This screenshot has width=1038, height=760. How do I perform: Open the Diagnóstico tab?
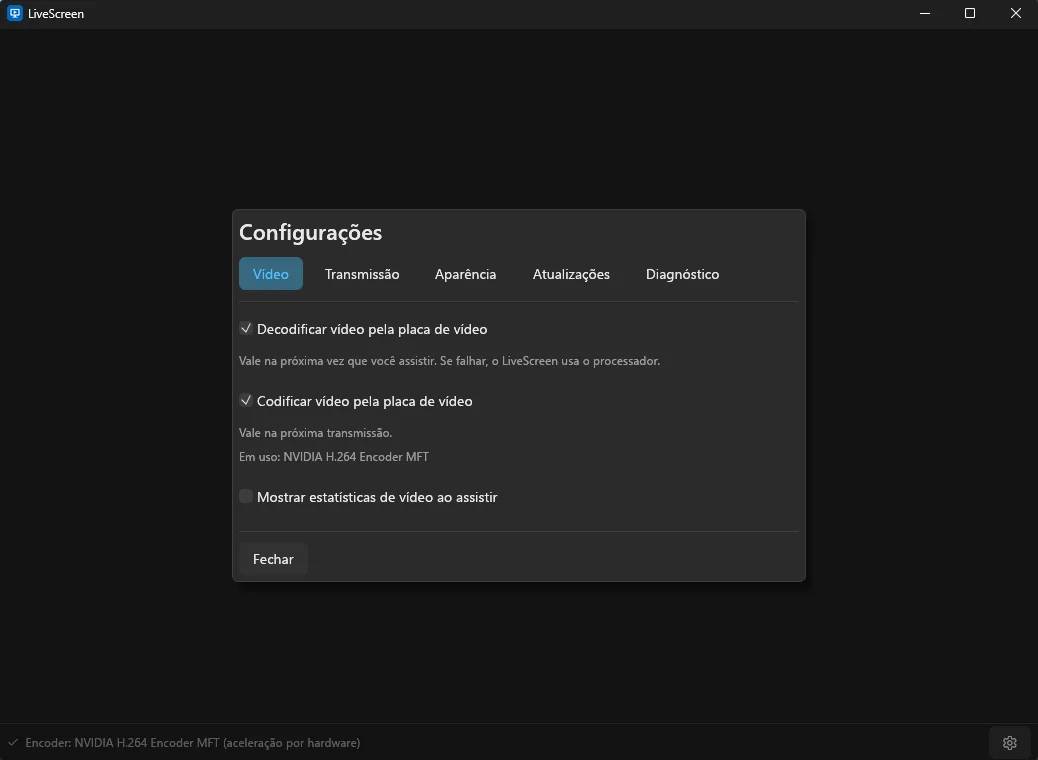683,273
